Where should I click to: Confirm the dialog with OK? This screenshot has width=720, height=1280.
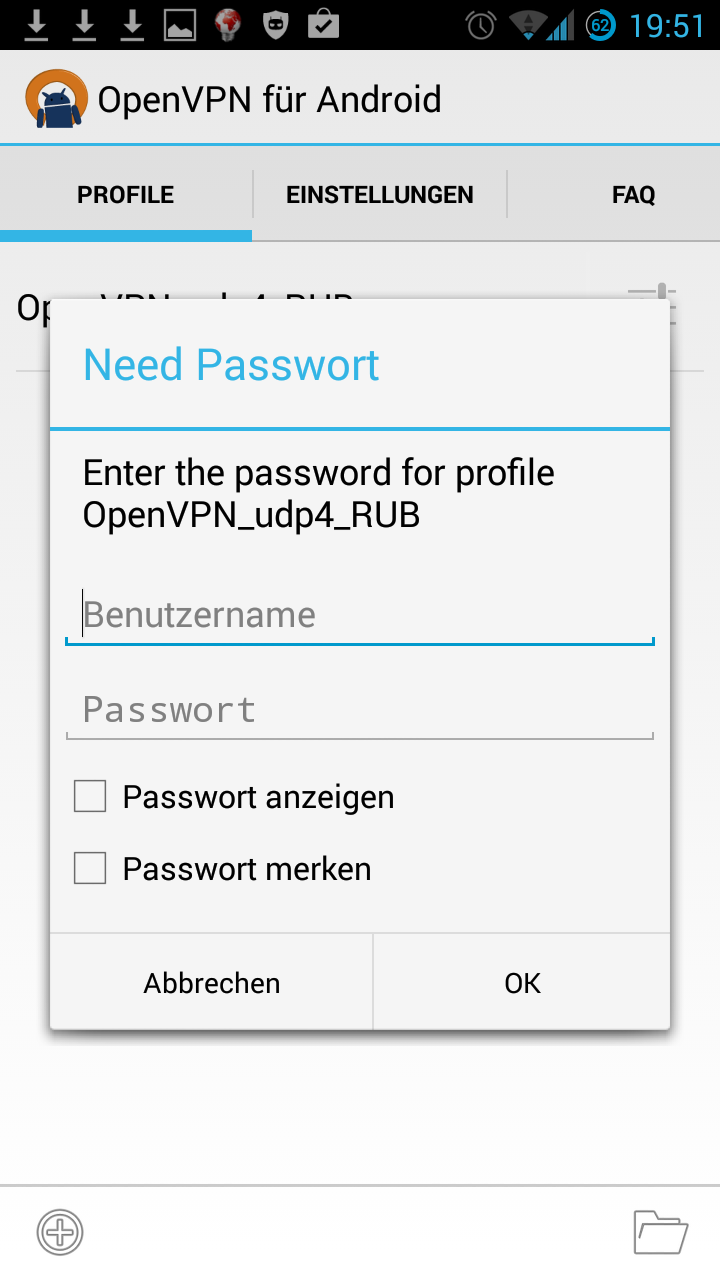[x=522, y=983]
